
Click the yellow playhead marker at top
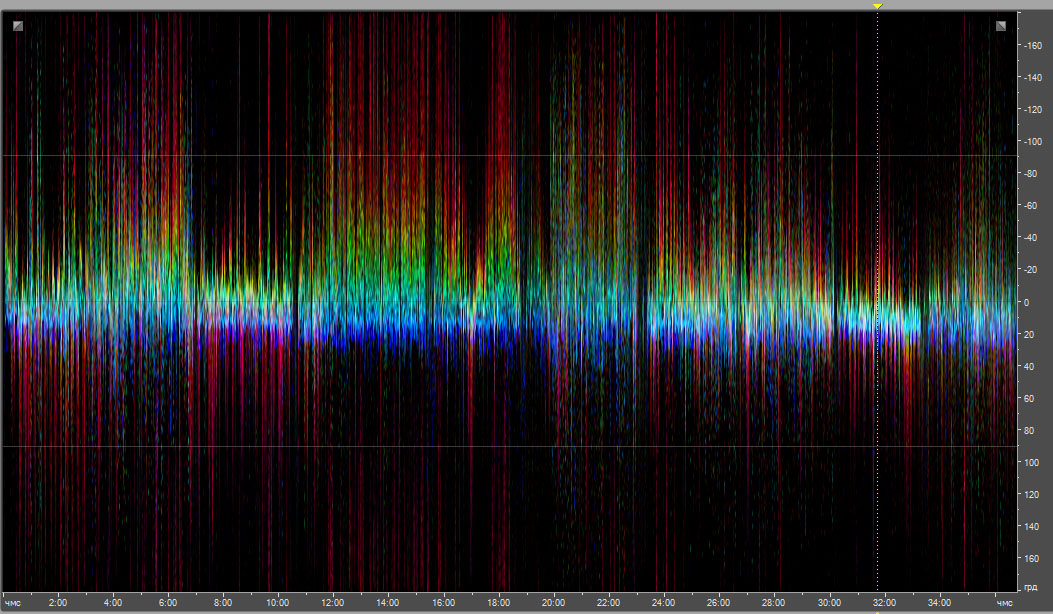[877, 6]
